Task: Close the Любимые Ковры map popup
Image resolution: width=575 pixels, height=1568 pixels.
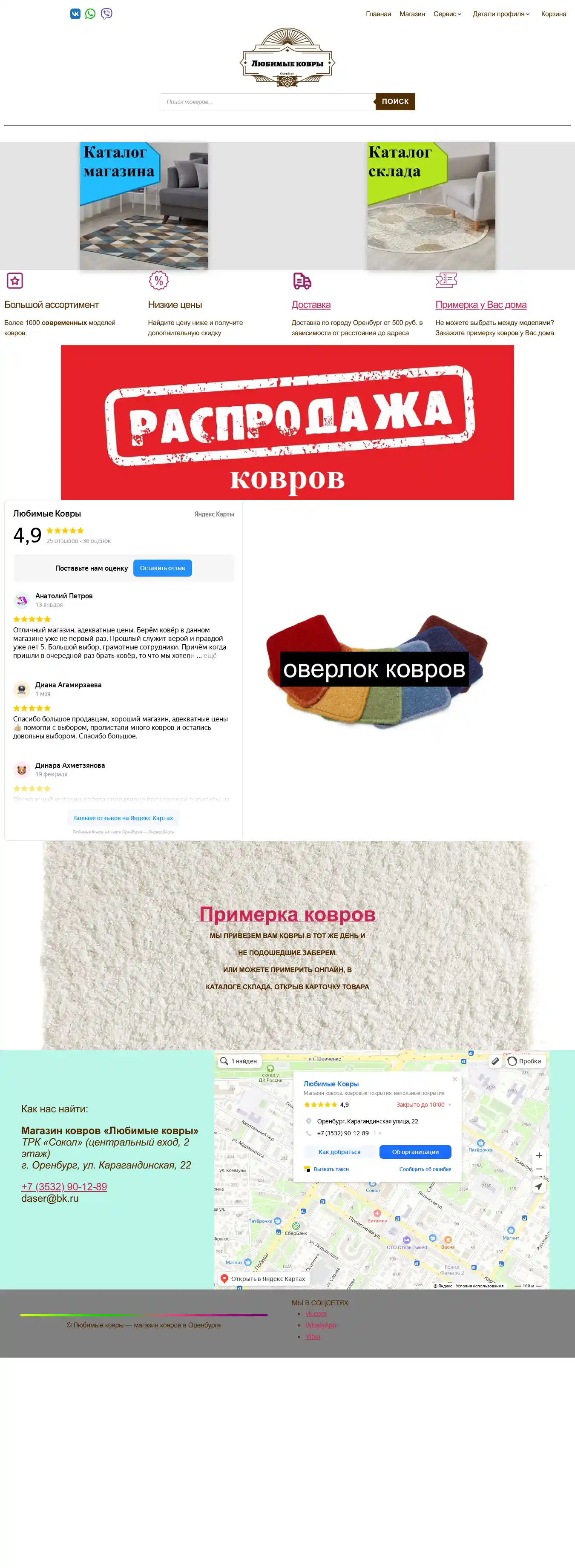Action: pyautogui.click(x=454, y=1079)
